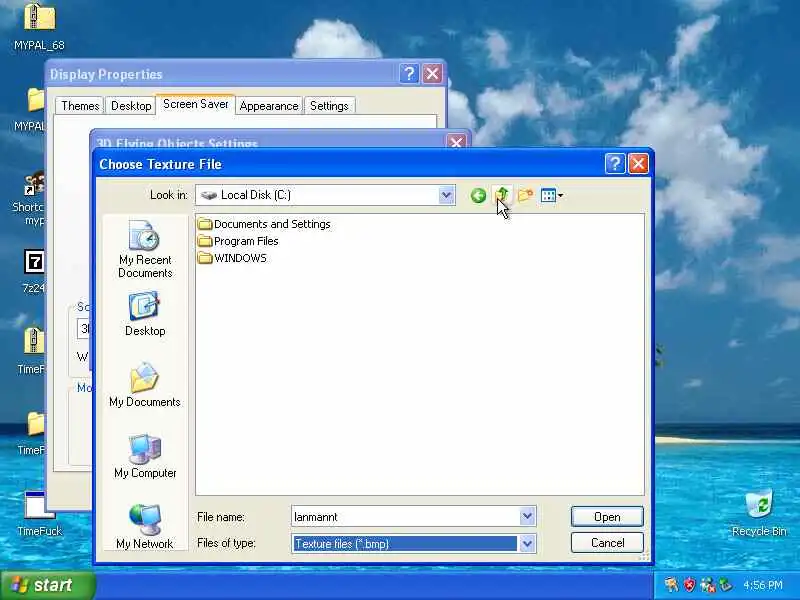The width and height of the screenshot is (800, 600).
Task: Click the File name text field
Action: pos(406,516)
